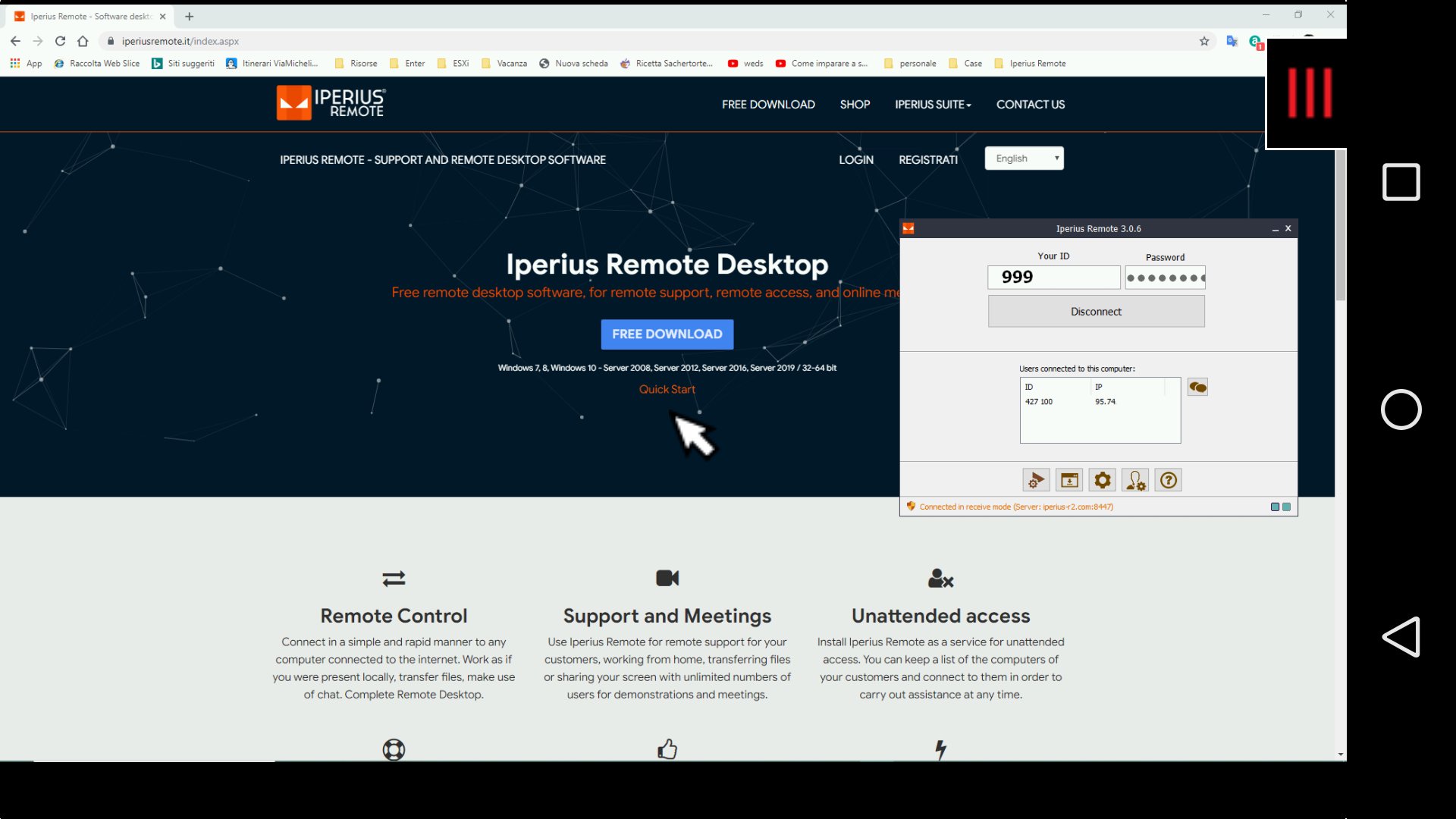1456x819 pixels.
Task: Open the help question mark icon
Action: tap(1168, 479)
